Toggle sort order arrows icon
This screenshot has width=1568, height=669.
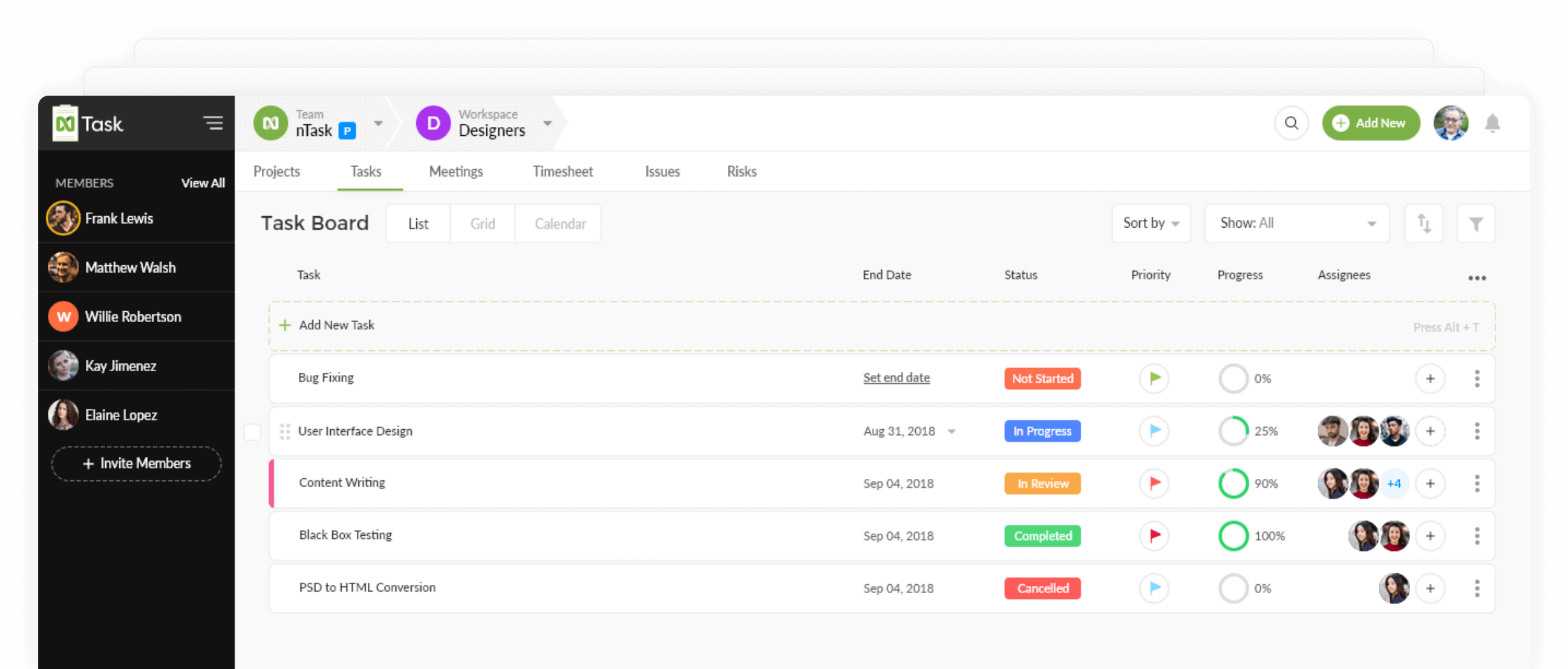(1423, 224)
